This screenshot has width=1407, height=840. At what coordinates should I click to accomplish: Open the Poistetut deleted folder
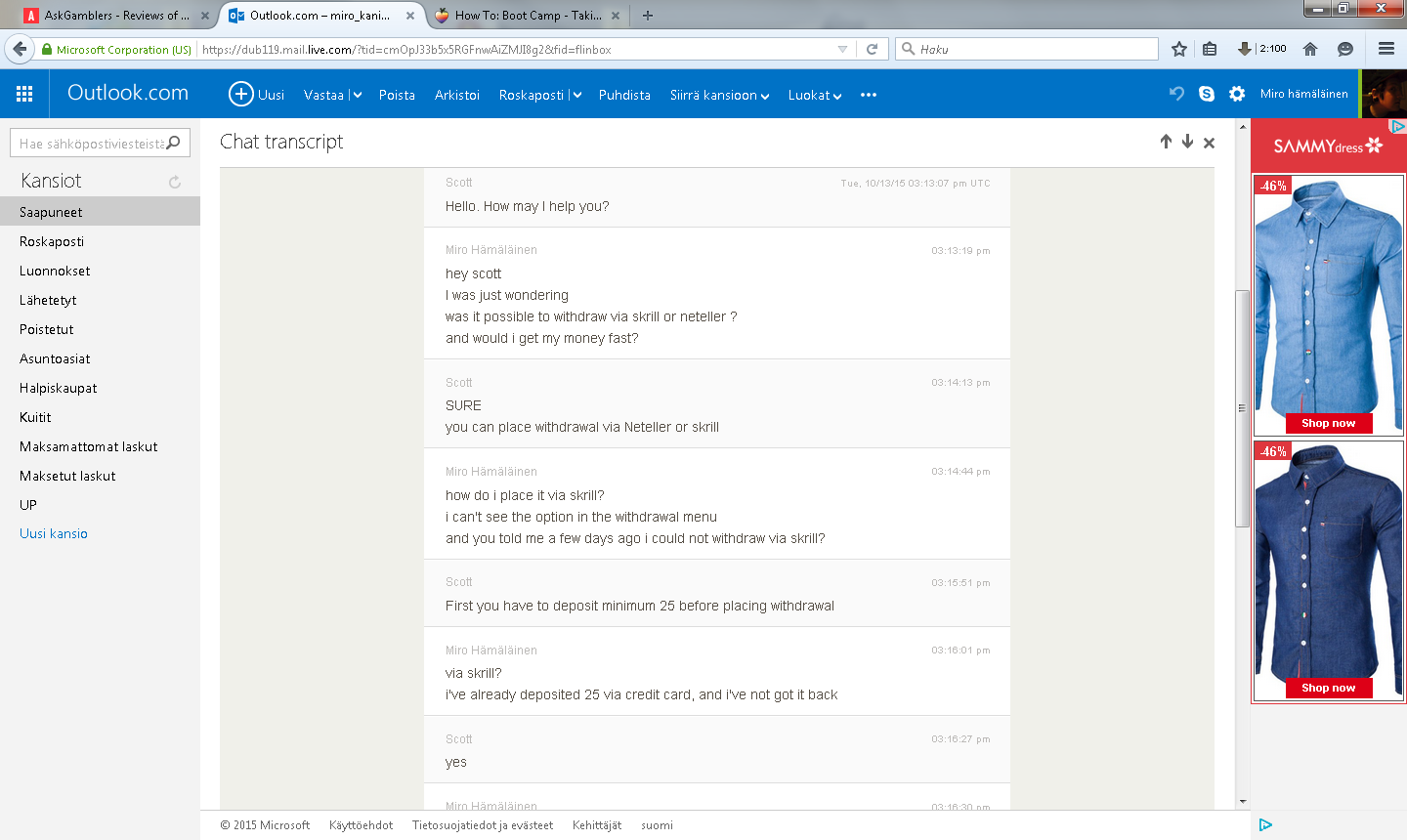point(100,329)
